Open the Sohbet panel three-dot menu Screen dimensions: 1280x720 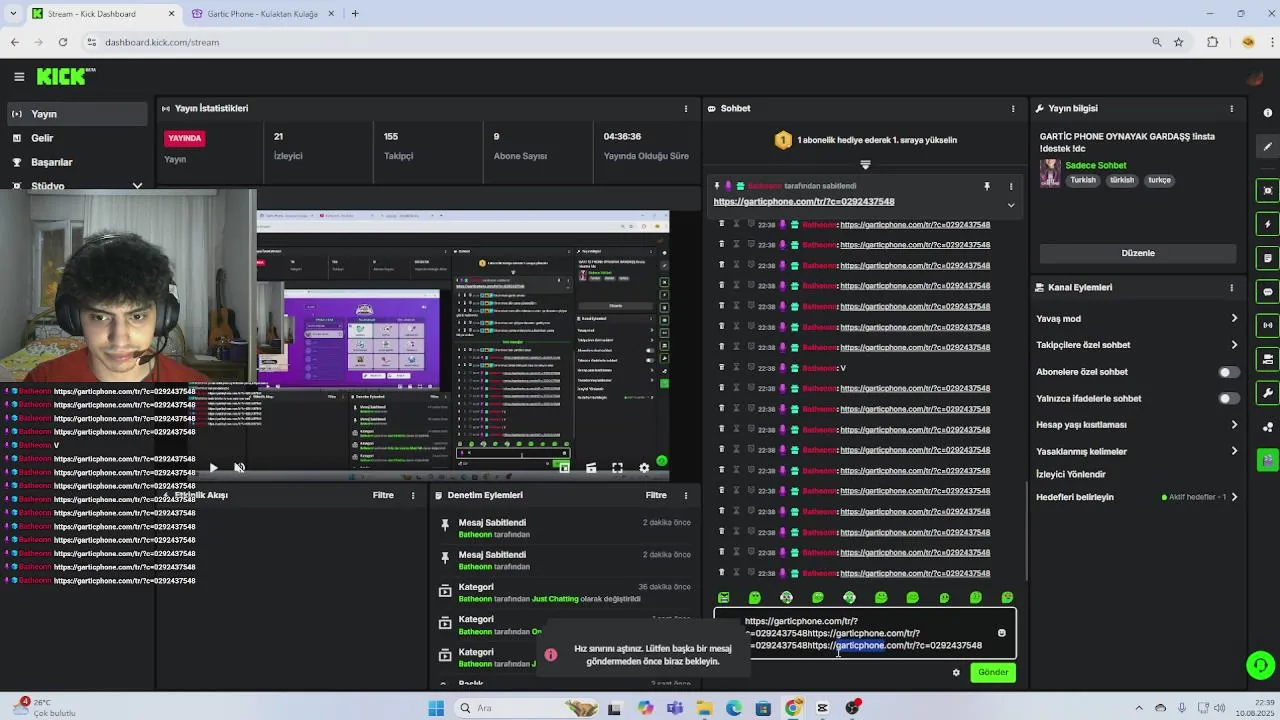coord(1013,108)
